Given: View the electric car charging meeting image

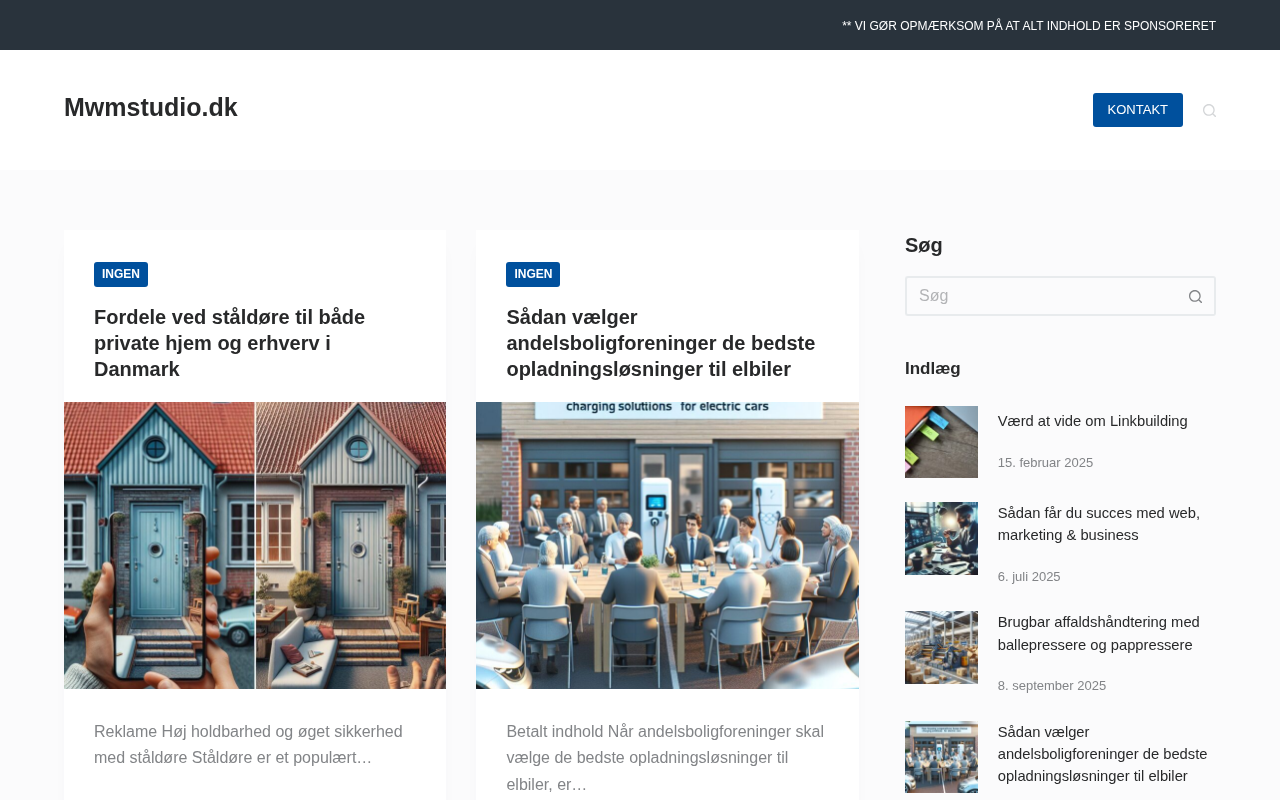Looking at the screenshot, I should coord(667,545).
